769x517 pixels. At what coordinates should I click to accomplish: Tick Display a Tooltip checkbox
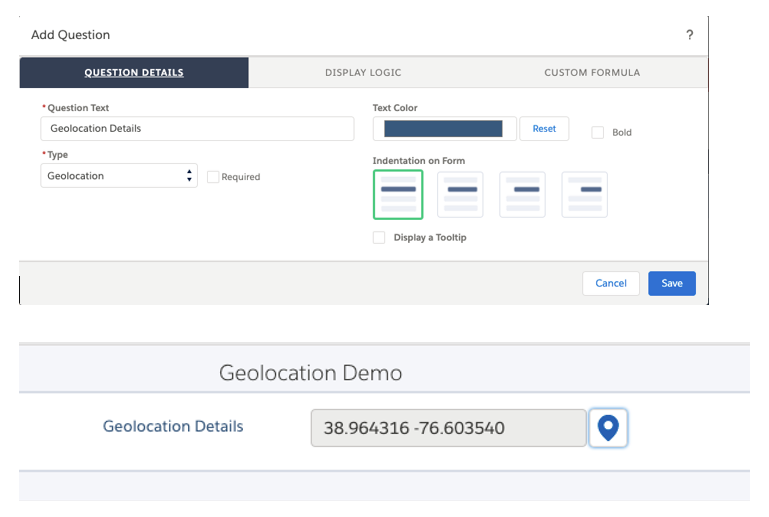(x=379, y=237)
